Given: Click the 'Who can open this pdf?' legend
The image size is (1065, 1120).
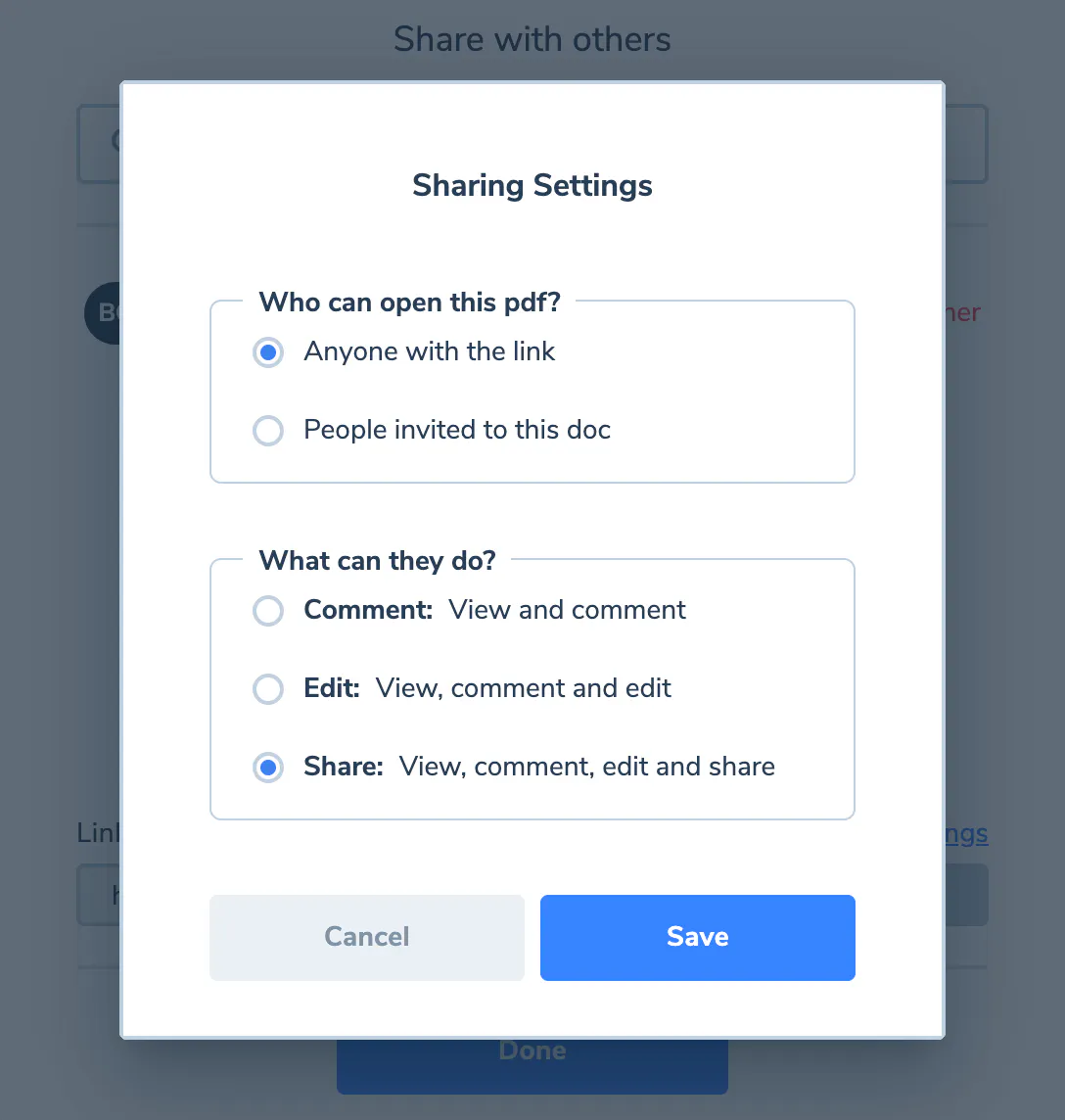Looking at the screenshot, I should 409,303.
